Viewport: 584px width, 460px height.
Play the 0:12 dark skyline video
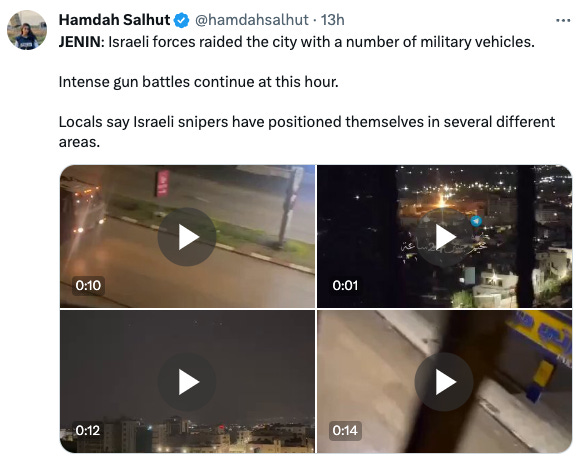point(187,382)
